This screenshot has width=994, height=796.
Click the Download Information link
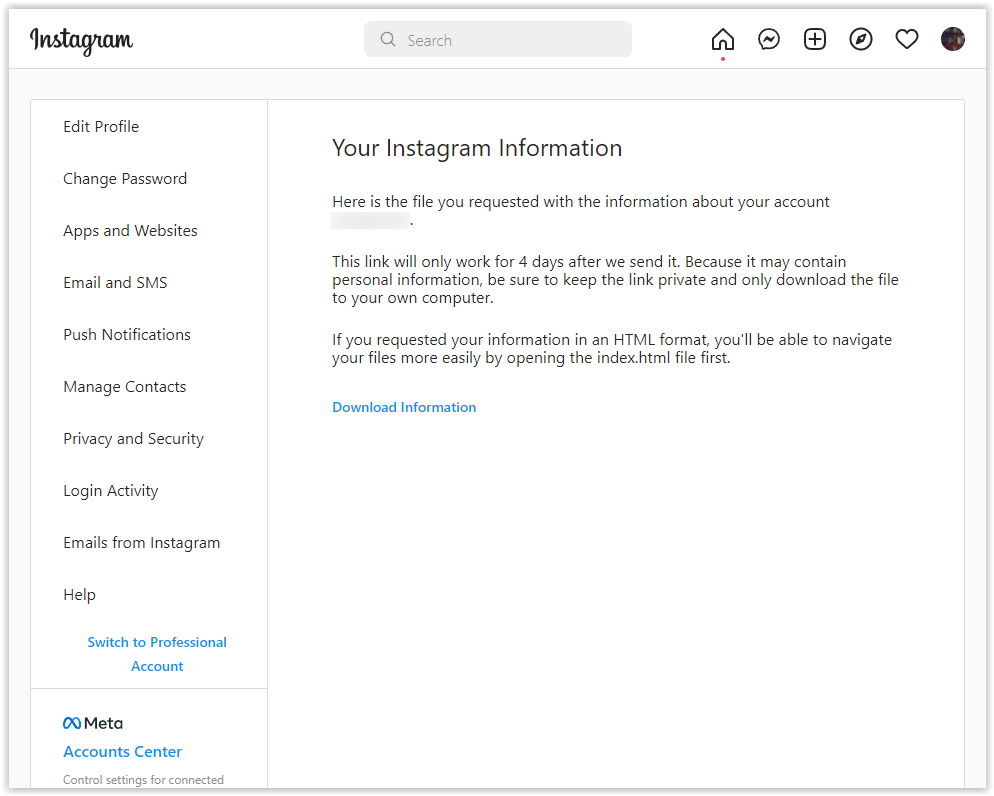(404, 407)
